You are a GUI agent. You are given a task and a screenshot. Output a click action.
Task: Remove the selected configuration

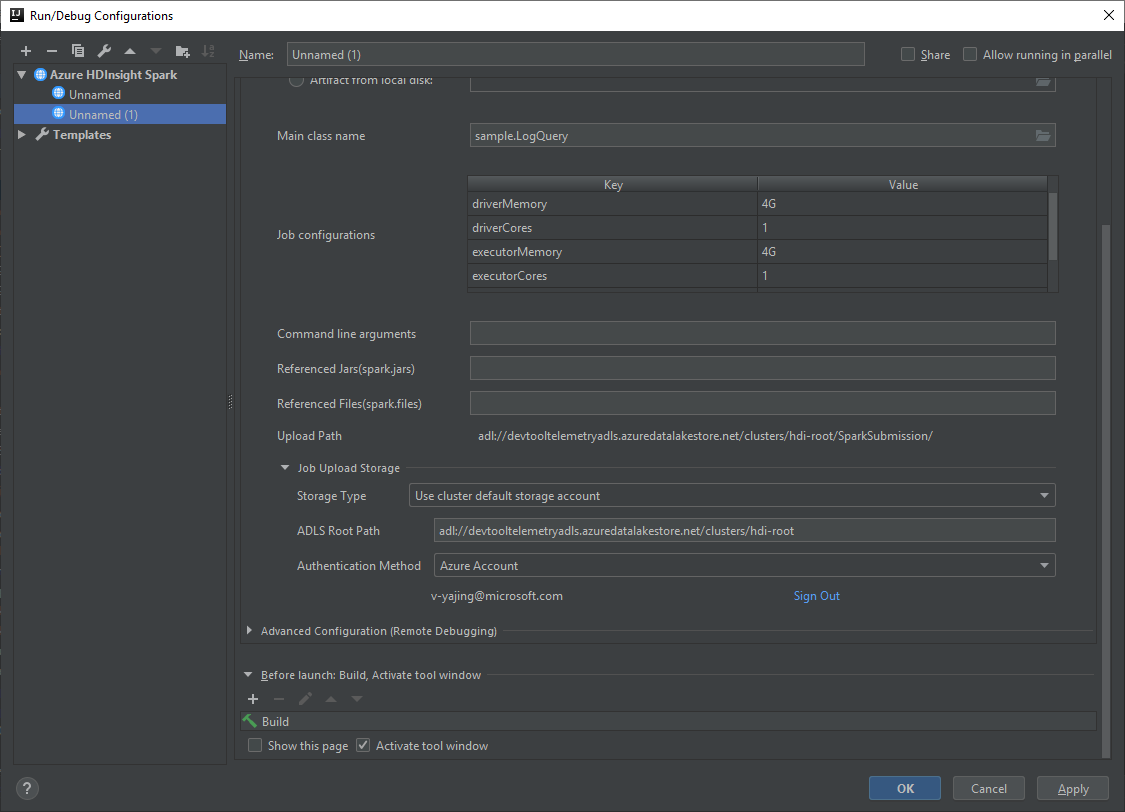[x=51, y=50]
